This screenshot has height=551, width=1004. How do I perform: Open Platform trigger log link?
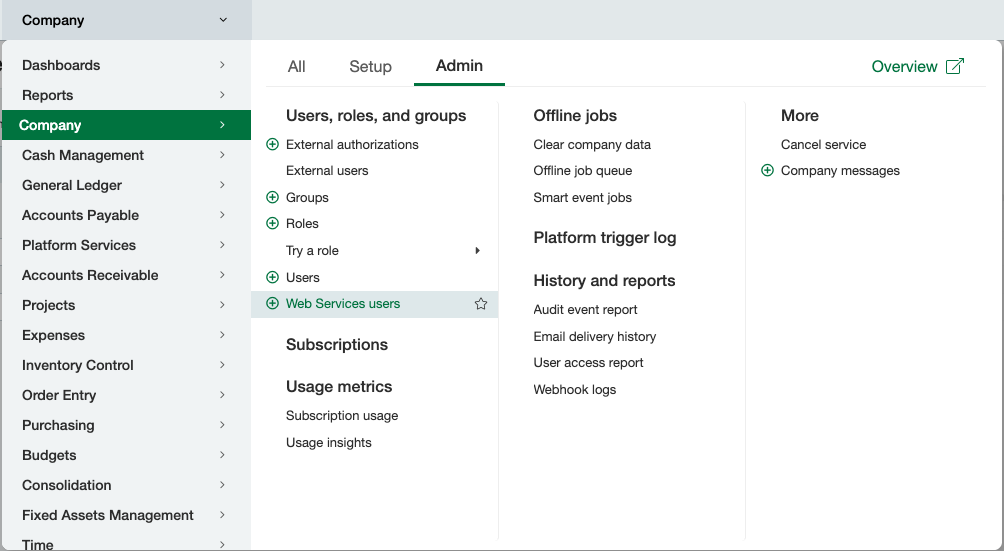605,238
